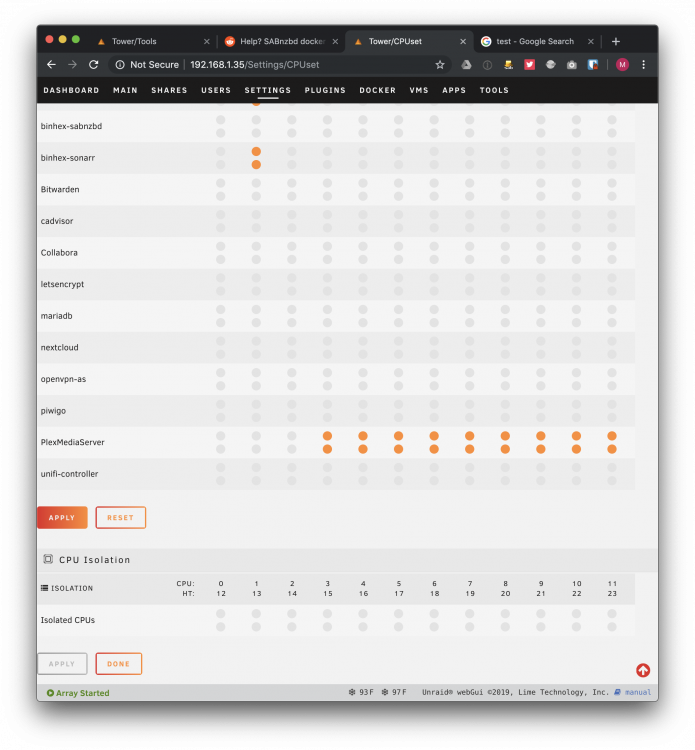Screen dimensions: 695x750
Task: Unpin HT 23 from PlexMediaServer
Action: (x=612, y=449)
